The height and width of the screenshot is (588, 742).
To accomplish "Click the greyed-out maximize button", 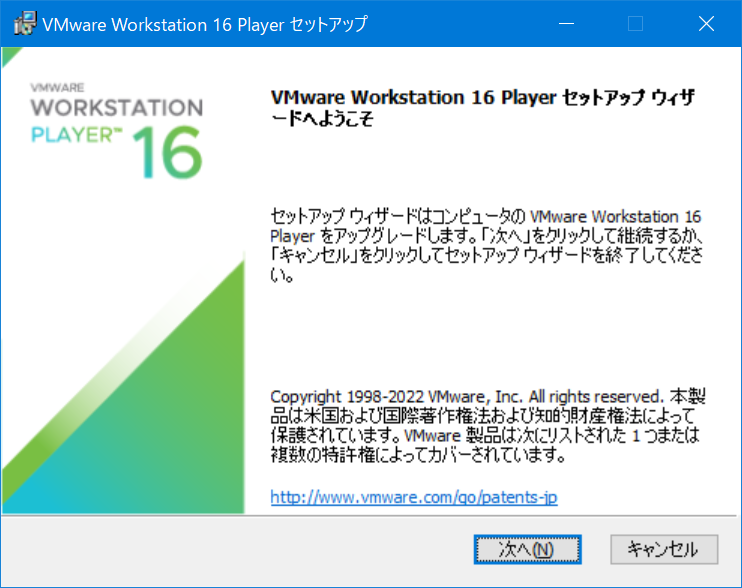I will (635, 24).
